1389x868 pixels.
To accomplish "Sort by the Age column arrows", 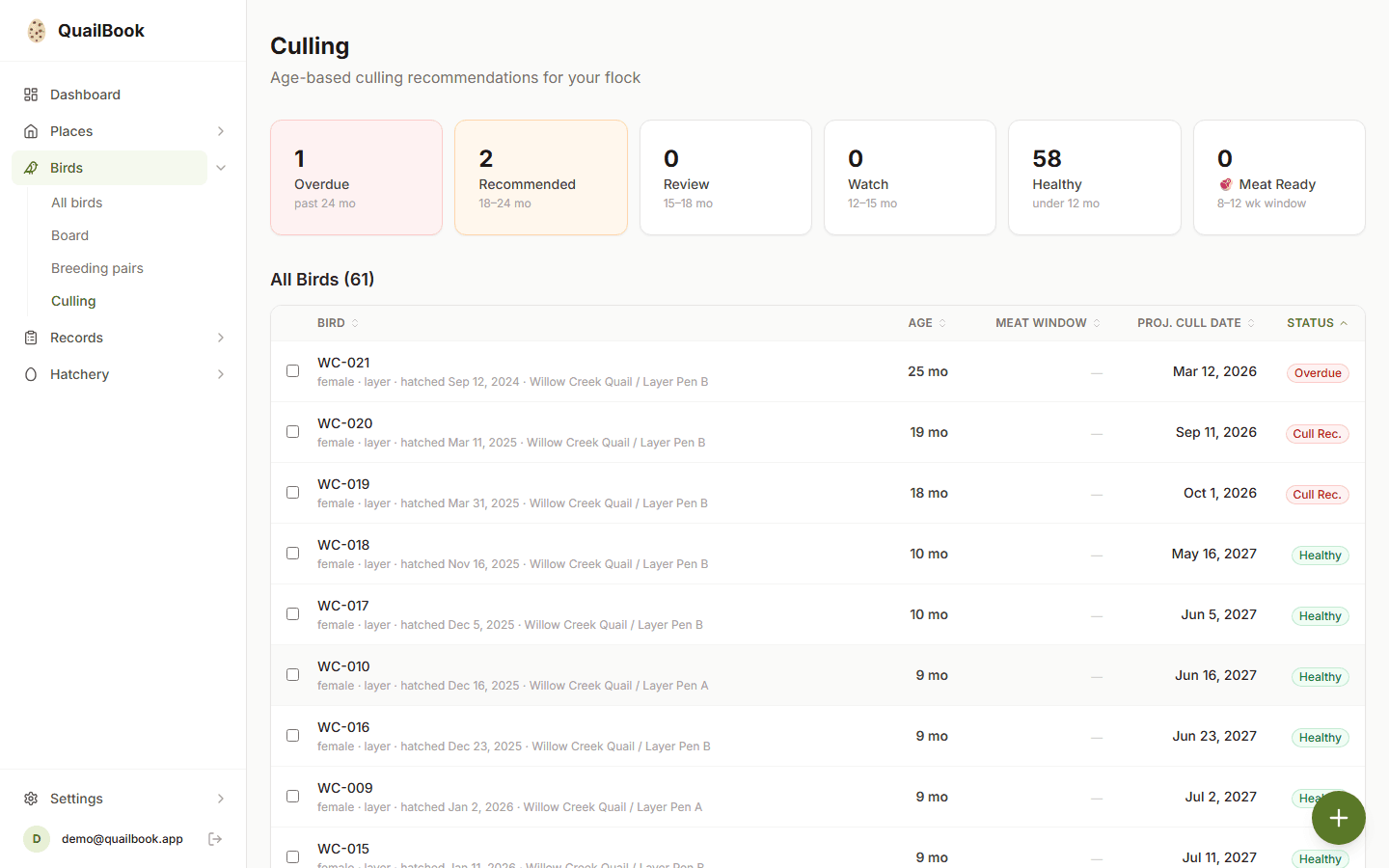I will pyautogui.click(x=942, y=323).
